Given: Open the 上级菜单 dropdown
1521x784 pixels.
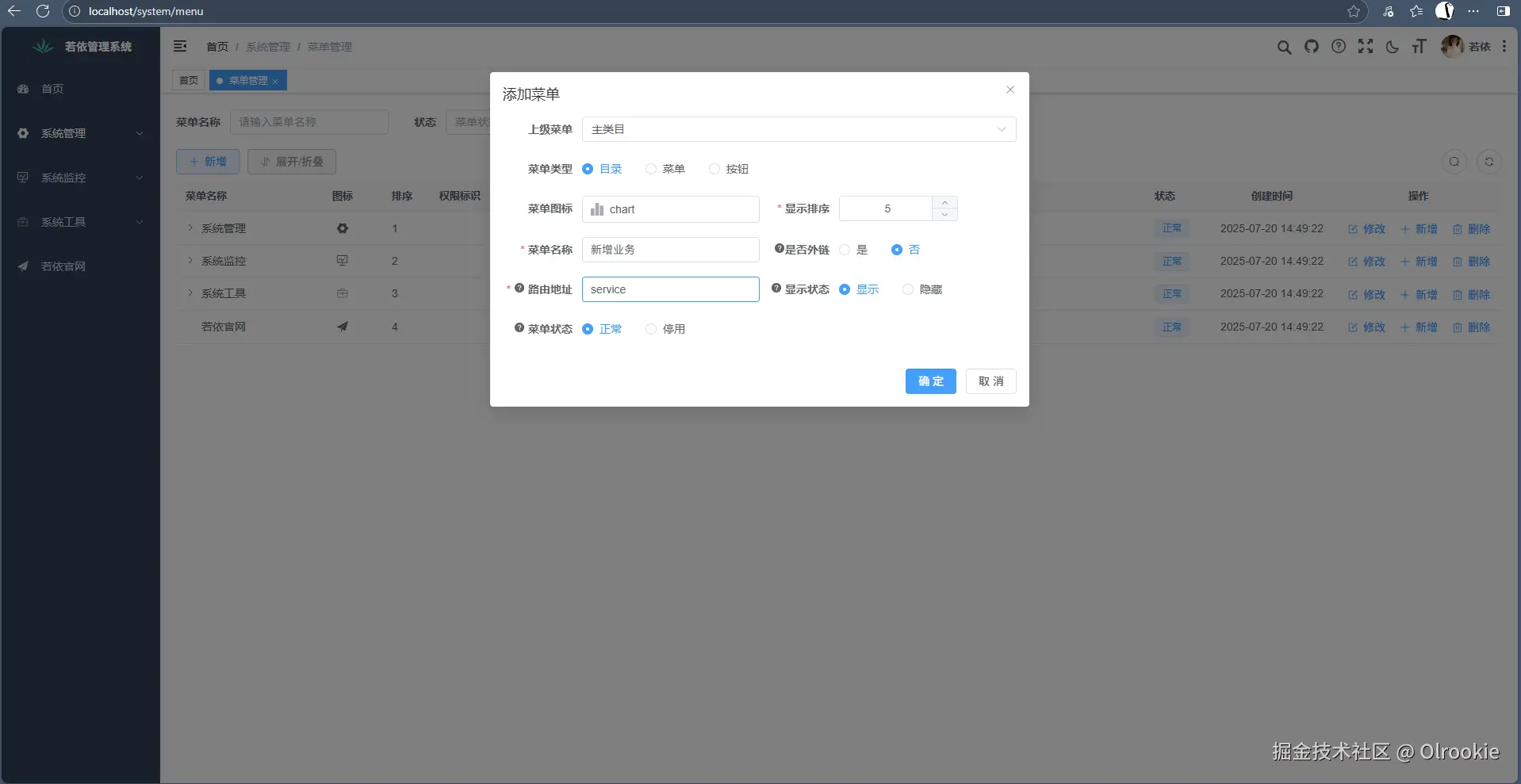Looking at the screenshot, I should 799,129.
